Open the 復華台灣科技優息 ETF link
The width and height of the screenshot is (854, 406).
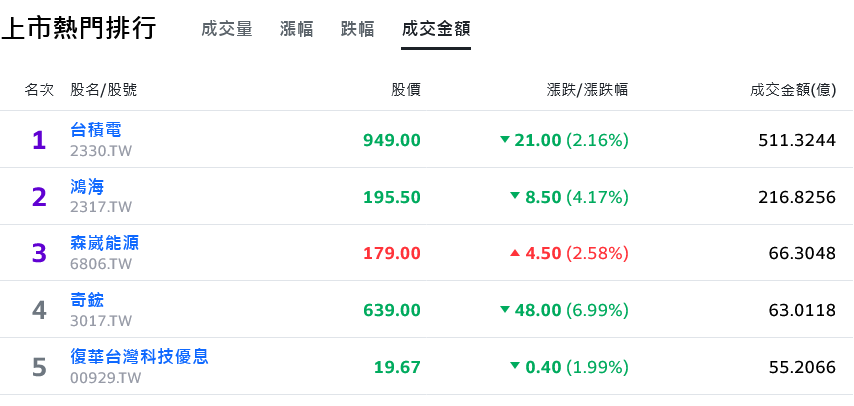(x=139, y=356)
